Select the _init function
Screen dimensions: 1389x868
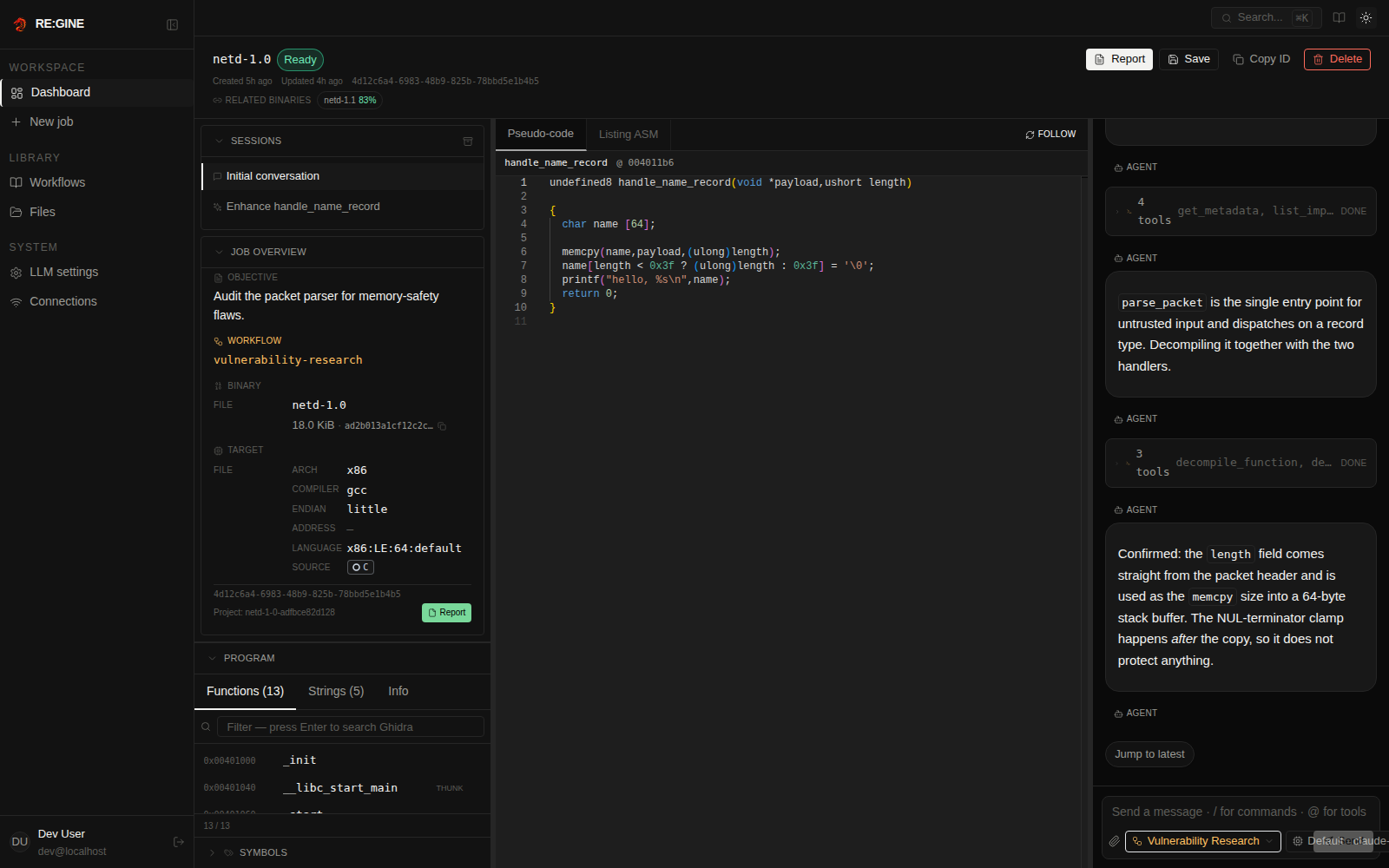342,760
